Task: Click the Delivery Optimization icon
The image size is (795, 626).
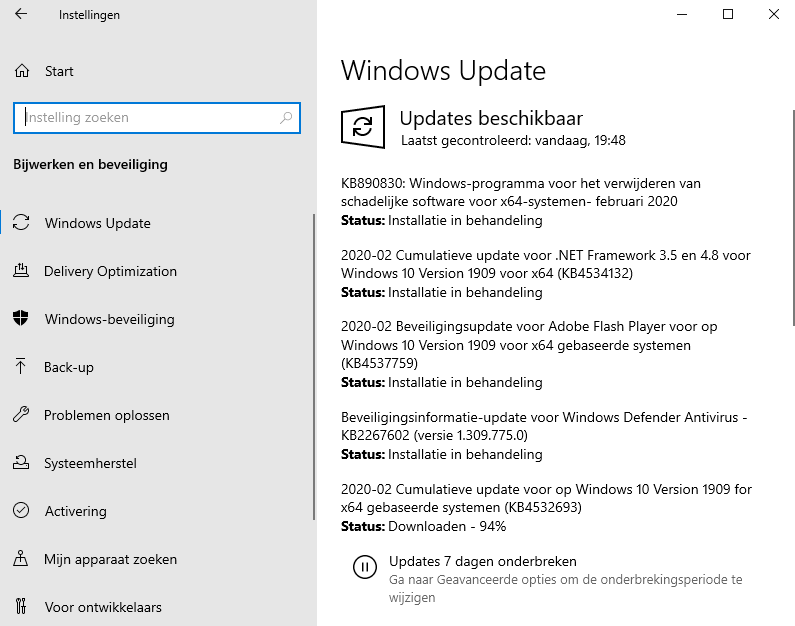Action: pyautogui.click(x=21, y=271)
